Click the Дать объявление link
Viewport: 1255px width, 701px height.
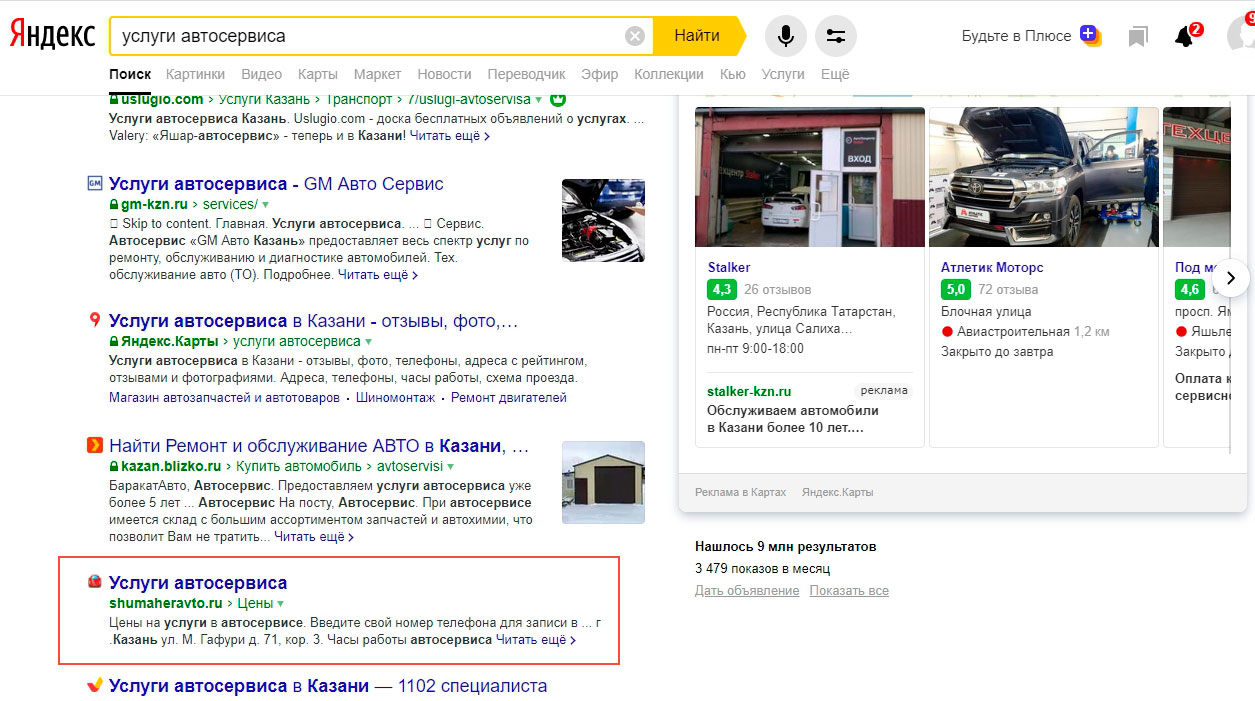pyautogui.click(x=747, y=591)
